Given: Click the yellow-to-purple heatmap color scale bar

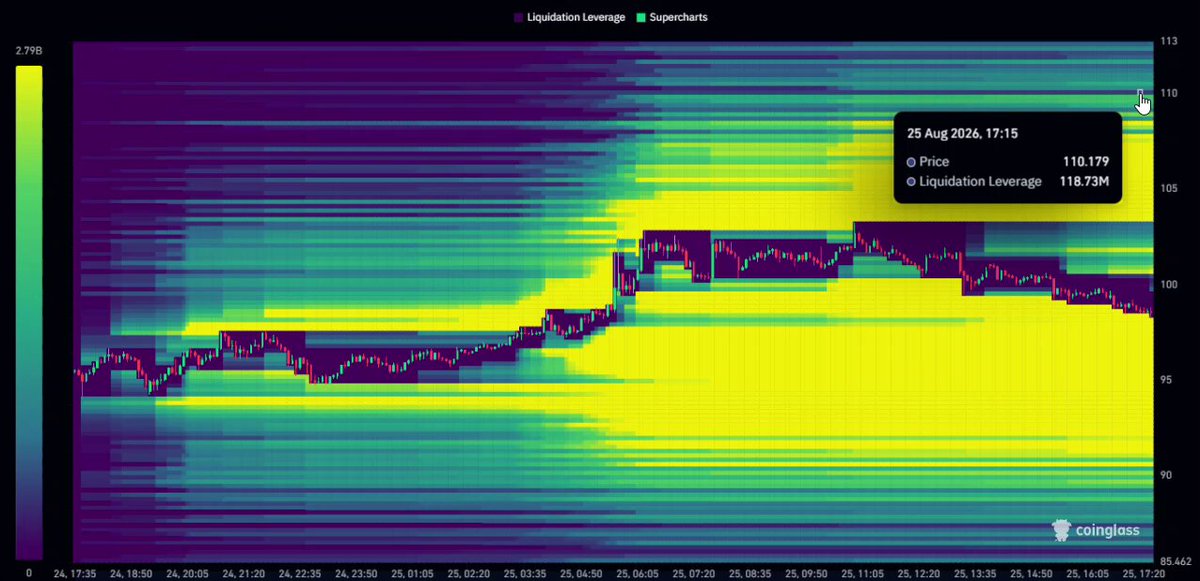Looking at the screenshot, I should [x=29, y=313].
